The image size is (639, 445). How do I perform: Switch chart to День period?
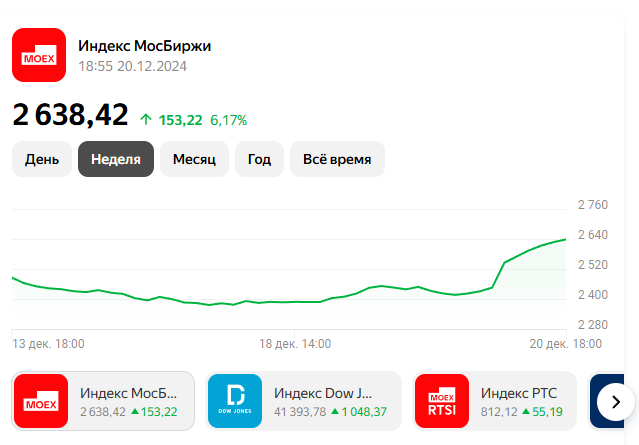tap(42, 159)
